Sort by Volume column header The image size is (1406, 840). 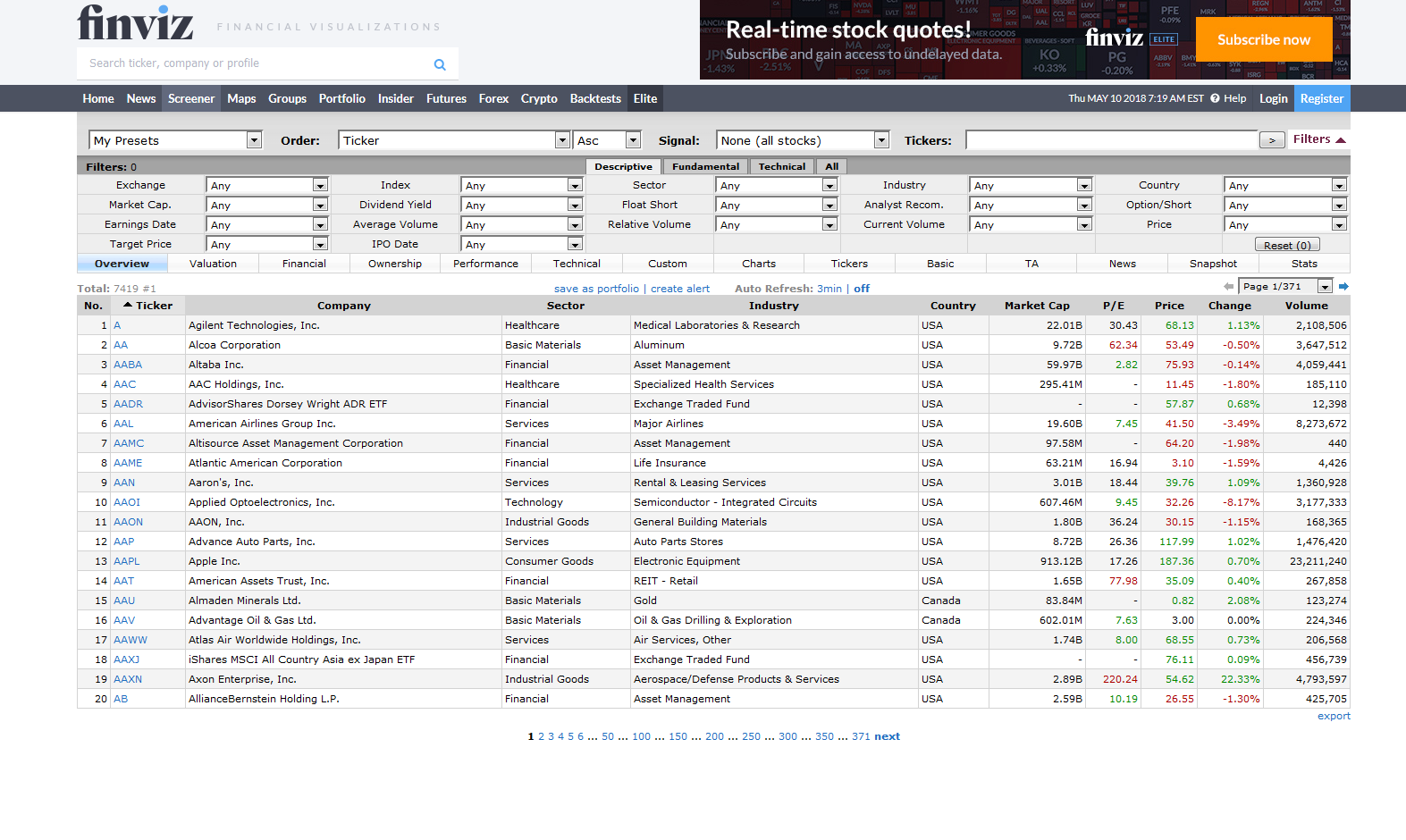click(x=1306, y=306)
